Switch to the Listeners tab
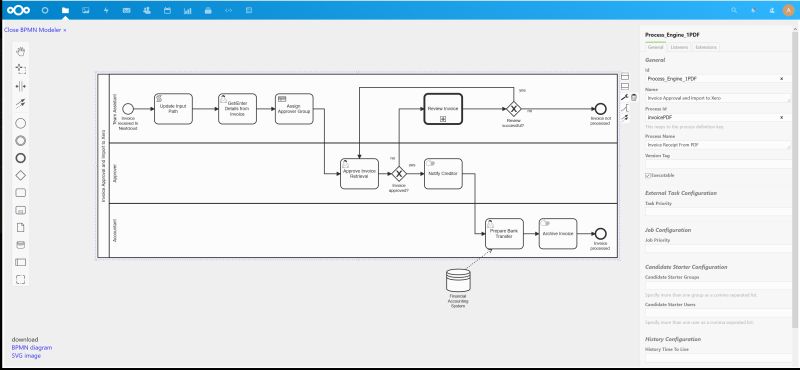The image size is (800, 370). (679, 47)
